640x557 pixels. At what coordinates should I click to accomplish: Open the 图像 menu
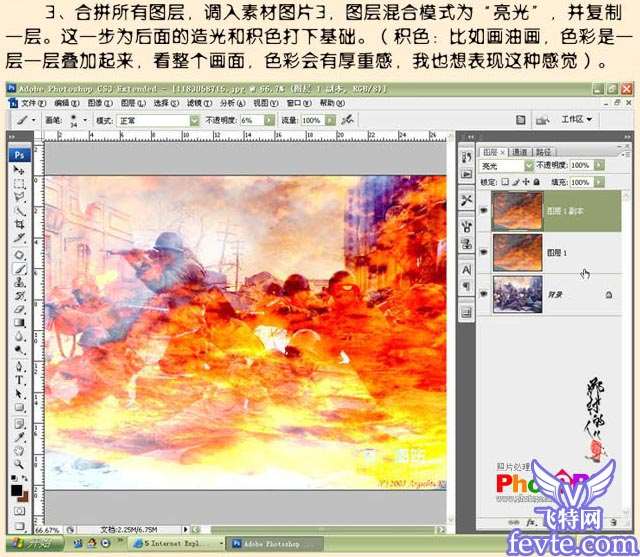click(100, 103)
